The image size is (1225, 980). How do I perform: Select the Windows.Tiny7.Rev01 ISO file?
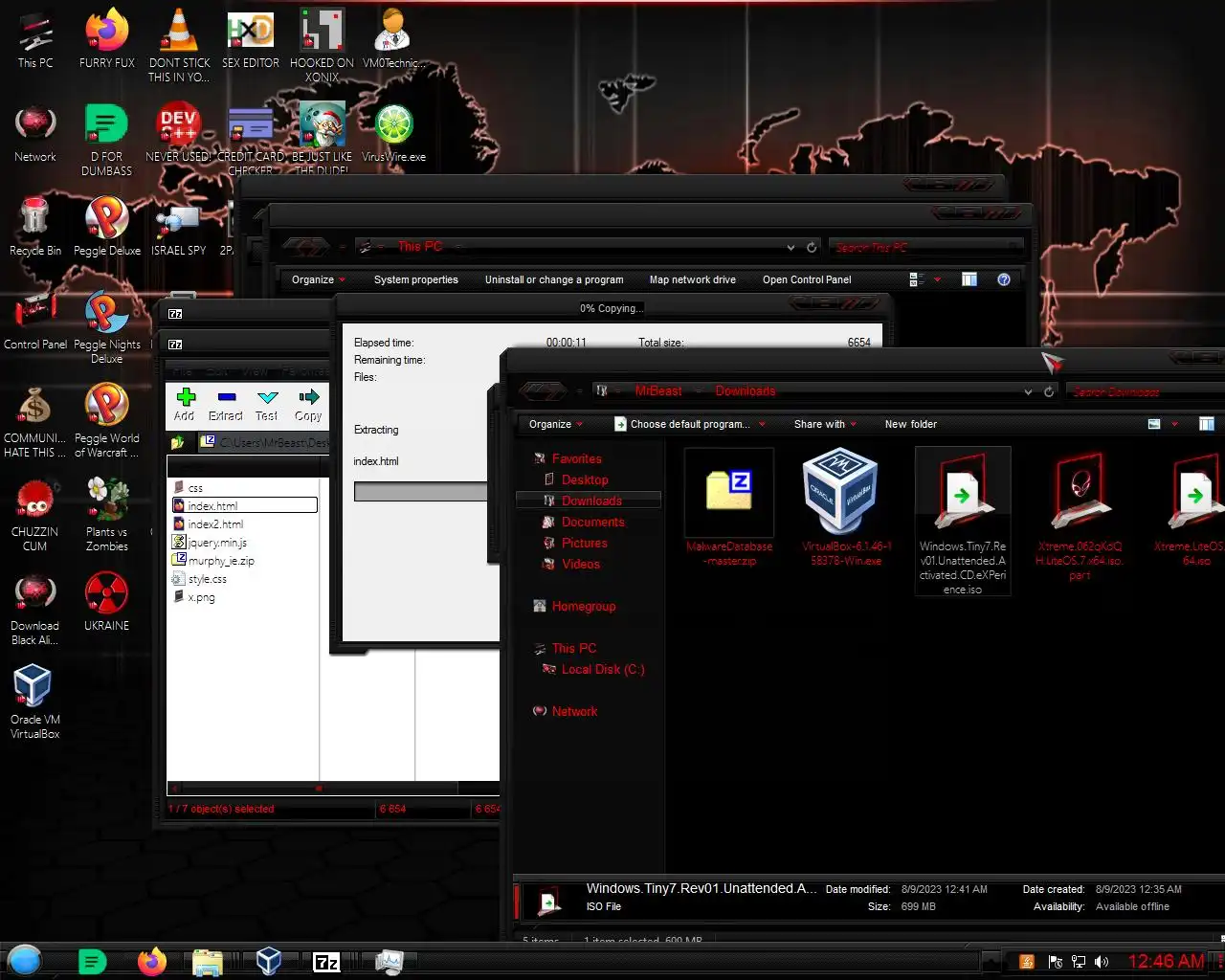[963, 522]
